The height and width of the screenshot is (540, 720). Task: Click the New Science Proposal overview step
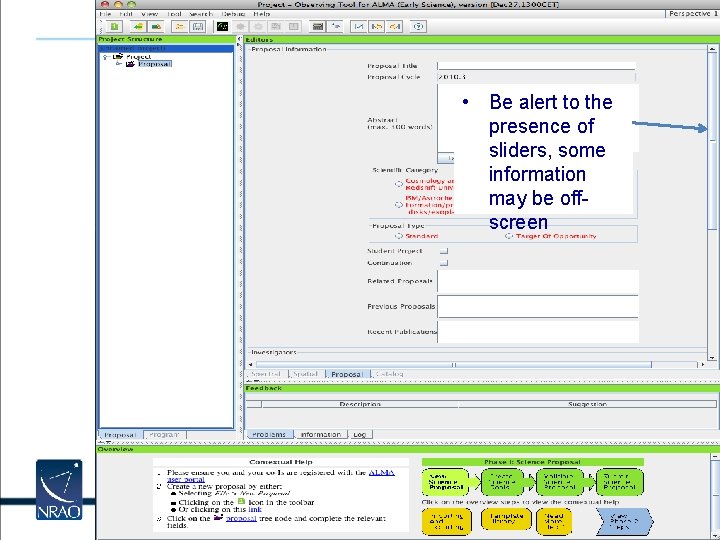click(445, 482)
